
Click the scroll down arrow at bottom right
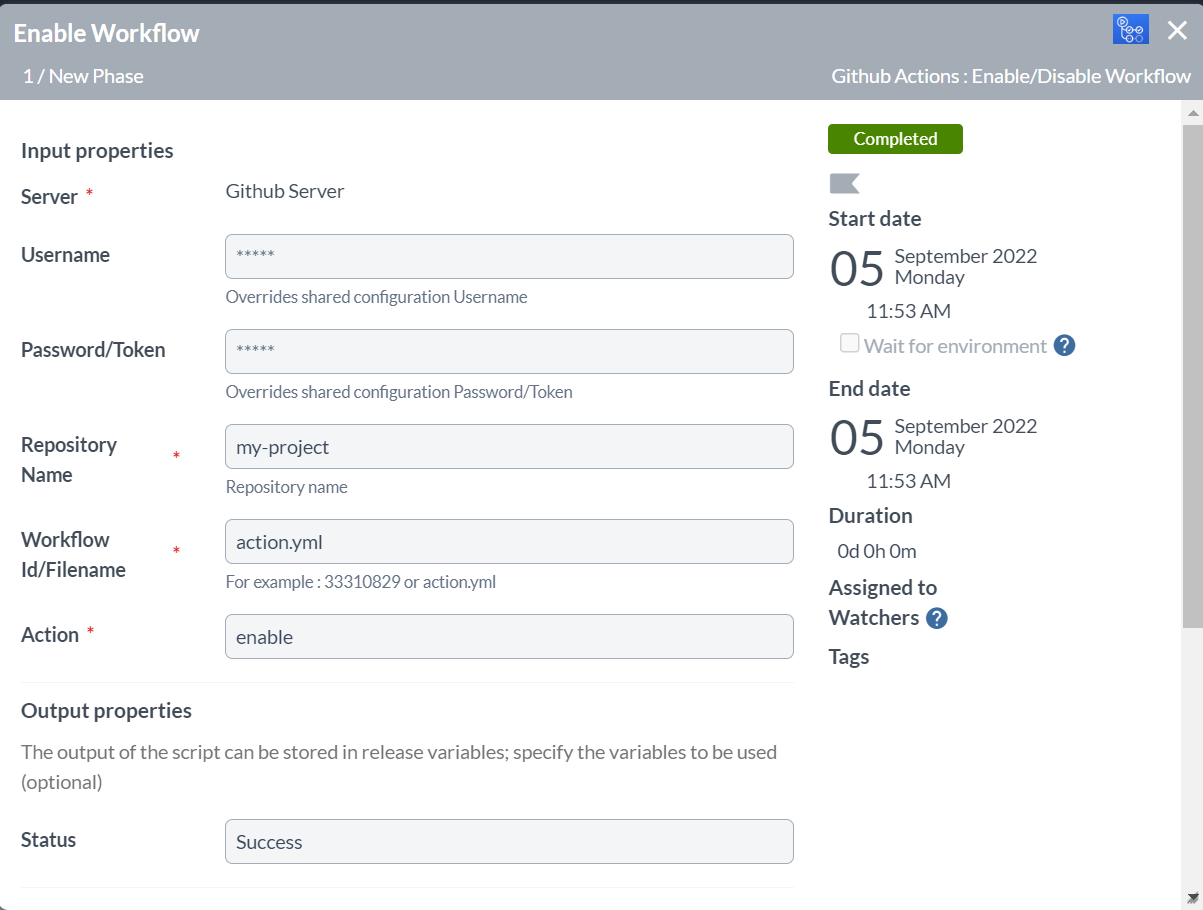(x=1192, y=897)
